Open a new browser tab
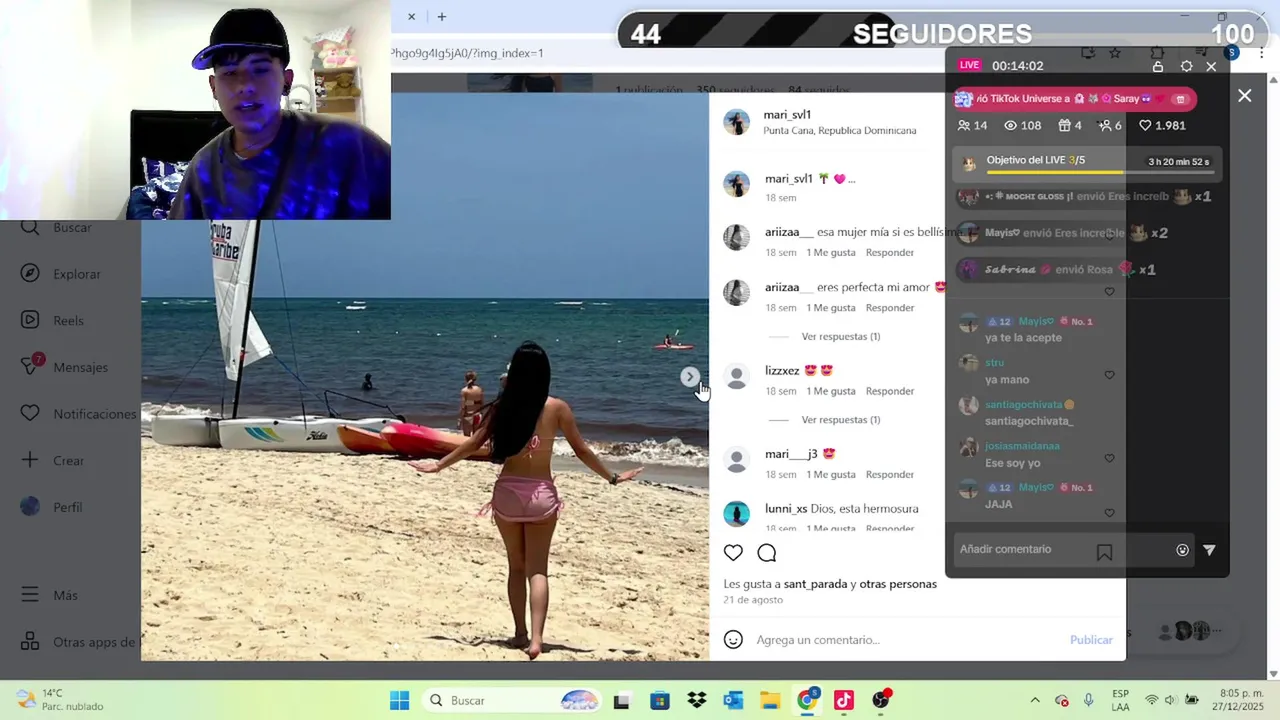Screen dimensions: 1280x720 click(441, 17)
